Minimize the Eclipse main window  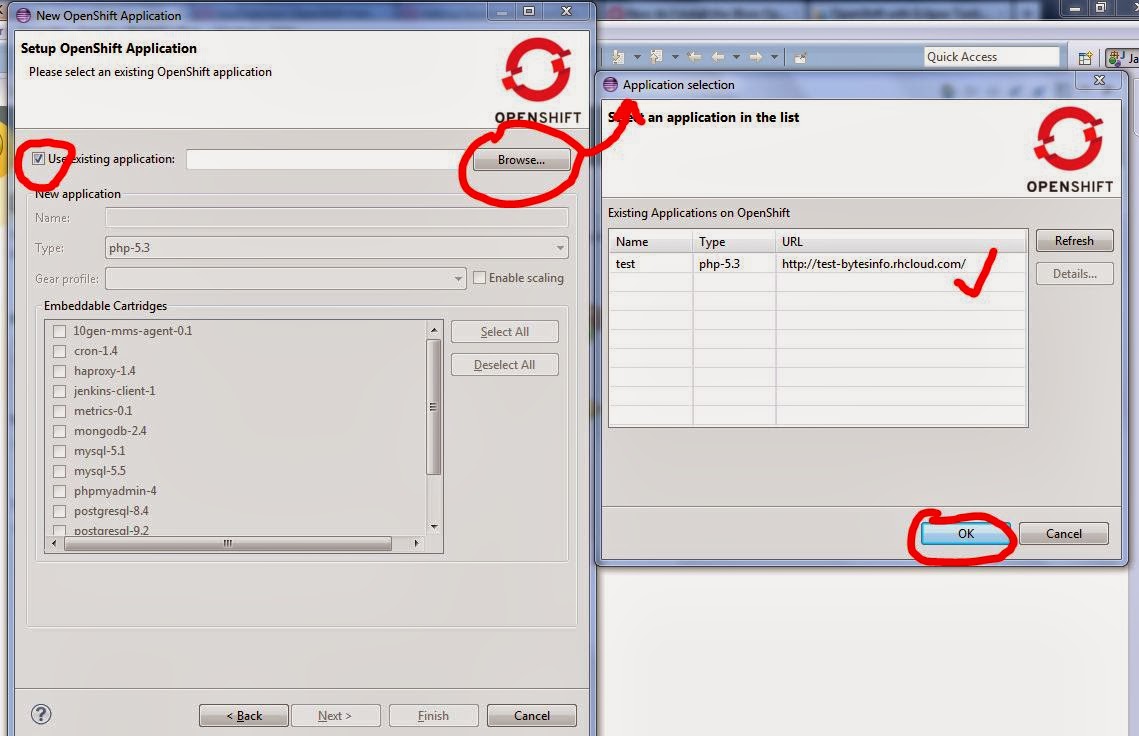(x=1076, y=8)
